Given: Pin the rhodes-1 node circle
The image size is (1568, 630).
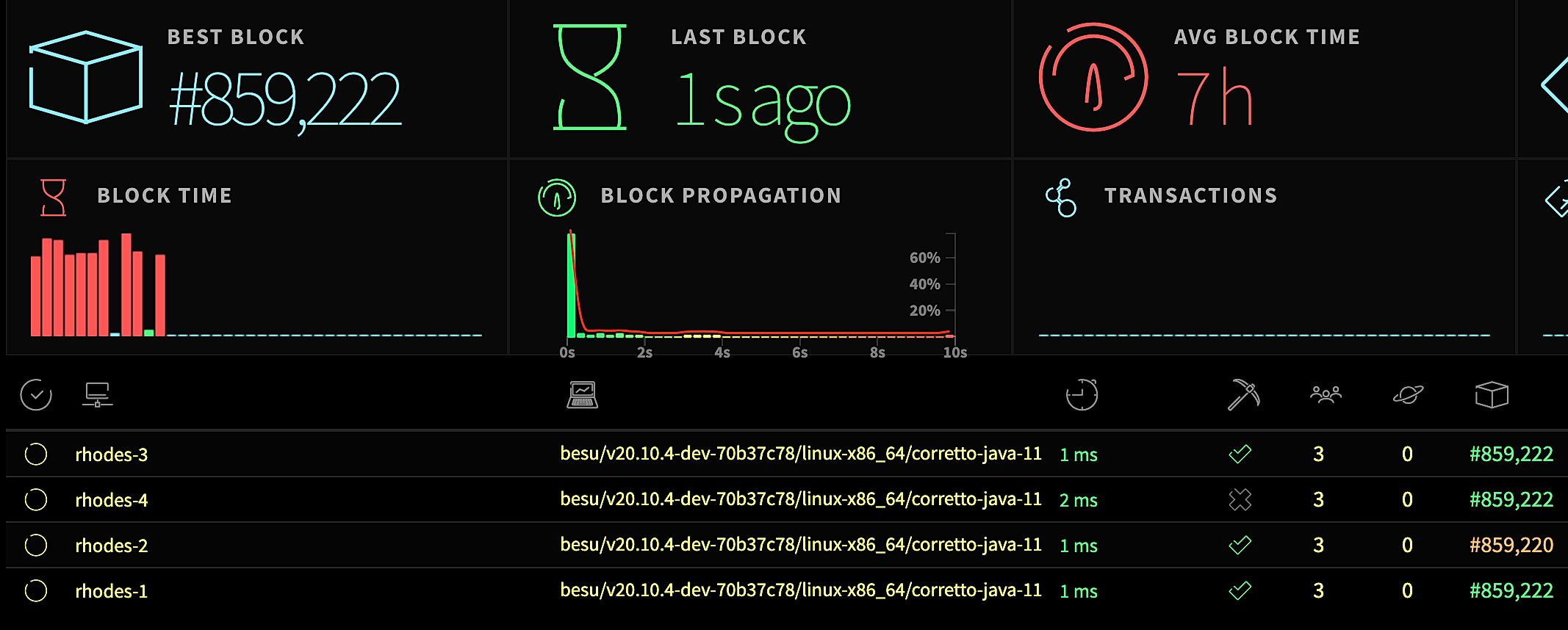Looking at the screenshot, I should pos(36,591).
